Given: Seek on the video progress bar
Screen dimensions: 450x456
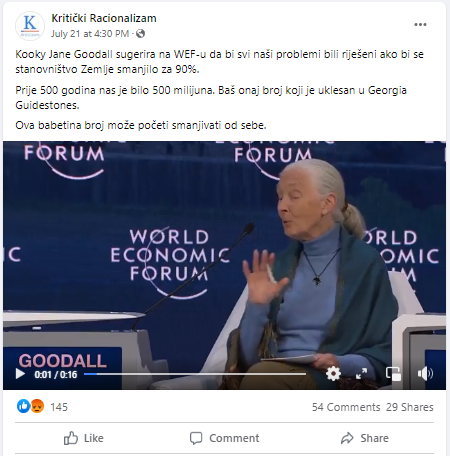Looking at the screenshot, I should (195, 374).
